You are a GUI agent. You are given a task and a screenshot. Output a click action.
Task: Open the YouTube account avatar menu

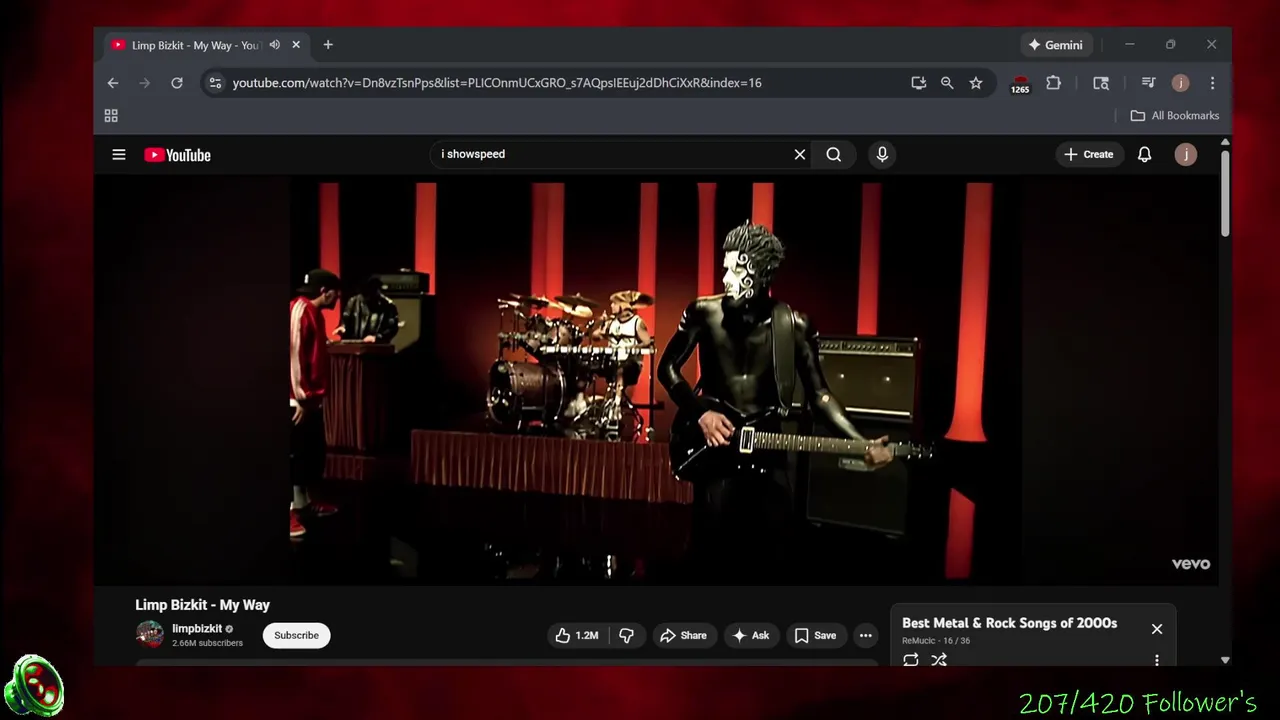tap(1186, 154)
